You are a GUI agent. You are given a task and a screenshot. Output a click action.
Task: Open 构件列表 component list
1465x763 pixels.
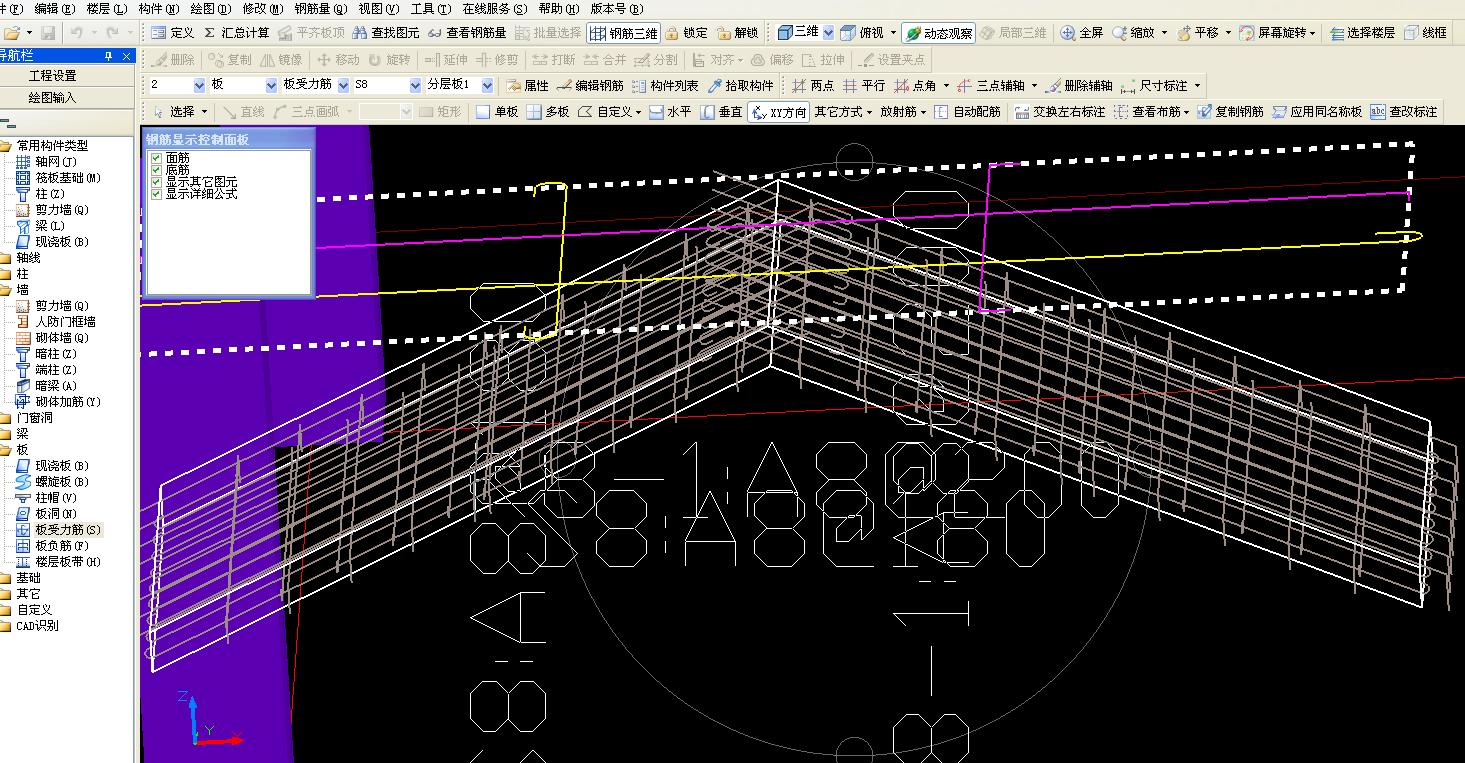pos(666,86)
